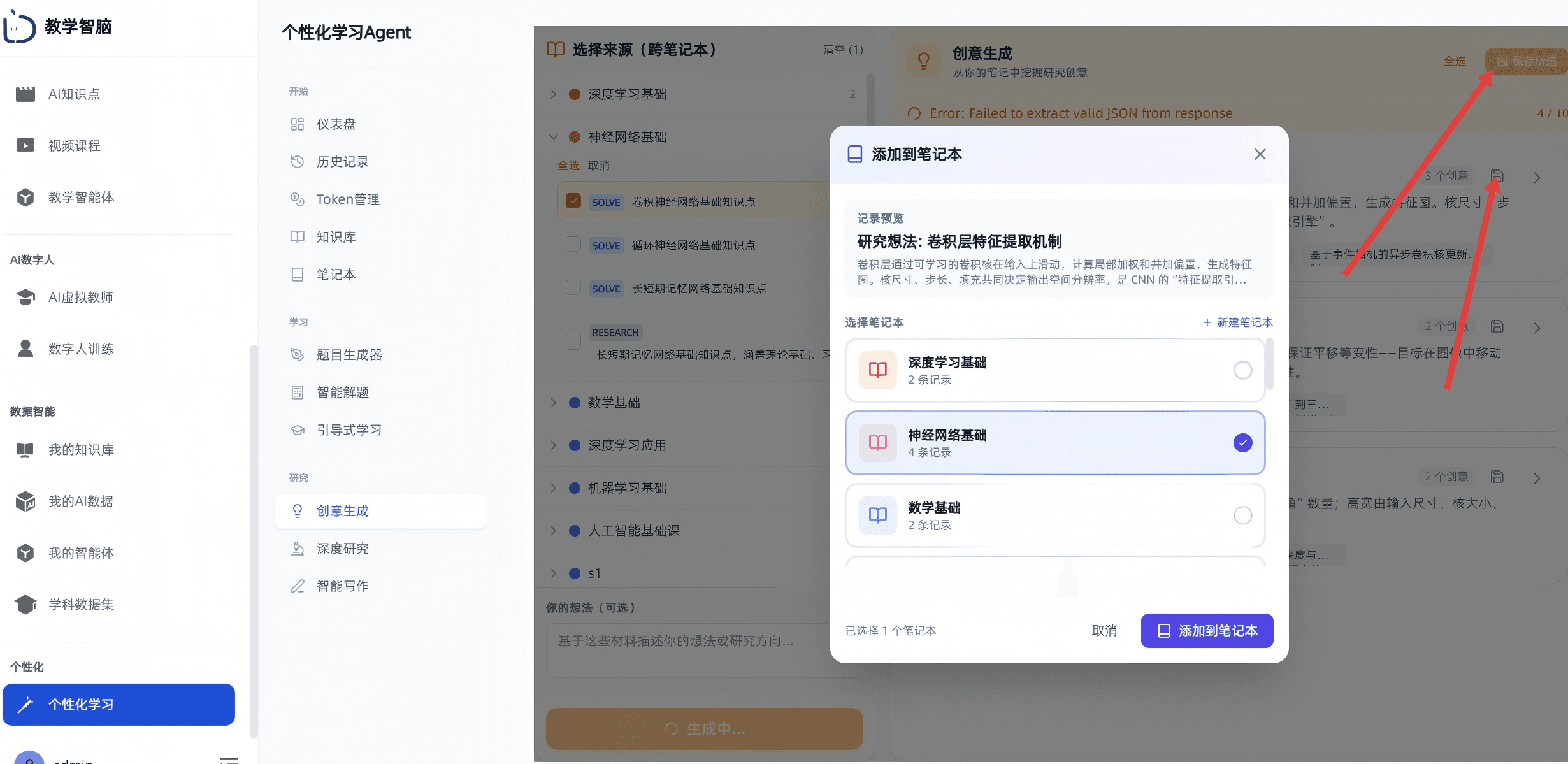Viewport: 1568px width, 764px height.
Task: Click 取消 in the dialog
Action: point(1104,631)
